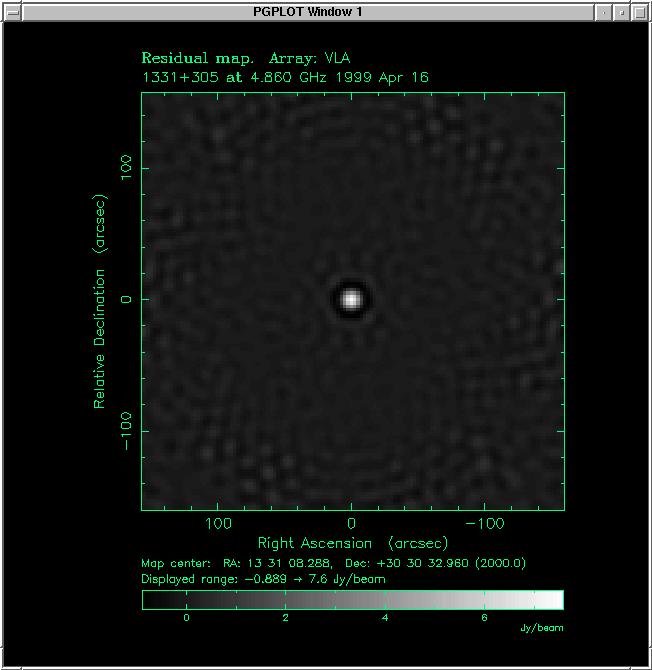This screenshot has height=670, width=652.
Task: Click the 'Displayed range' text line
Action: pyautogui.click(x=260, y=578)
